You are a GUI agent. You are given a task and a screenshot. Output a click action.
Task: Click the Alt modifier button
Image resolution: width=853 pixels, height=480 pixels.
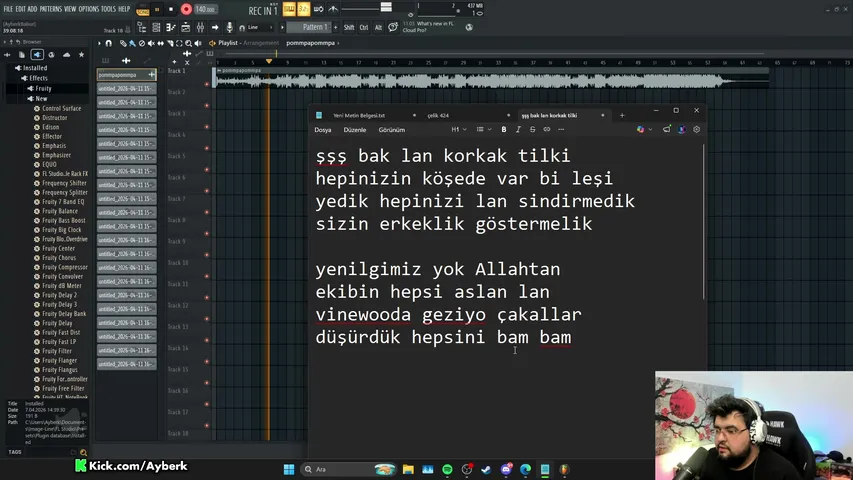click(x=378, y=27)
